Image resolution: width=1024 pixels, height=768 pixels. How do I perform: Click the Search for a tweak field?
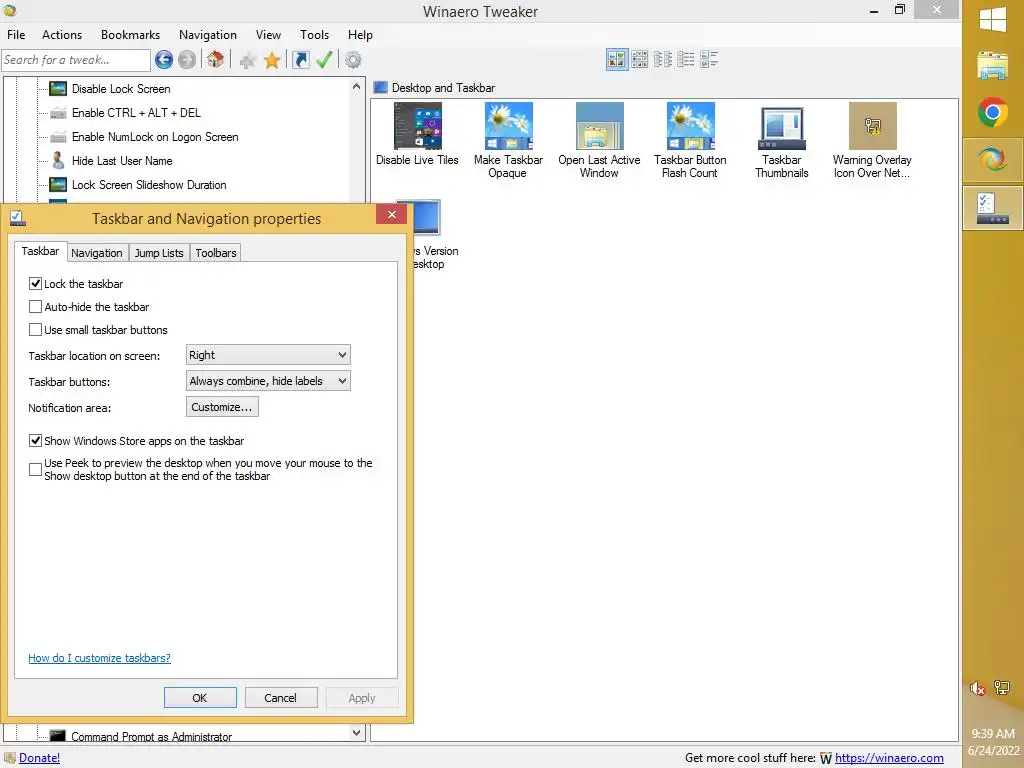coord(76,60)
